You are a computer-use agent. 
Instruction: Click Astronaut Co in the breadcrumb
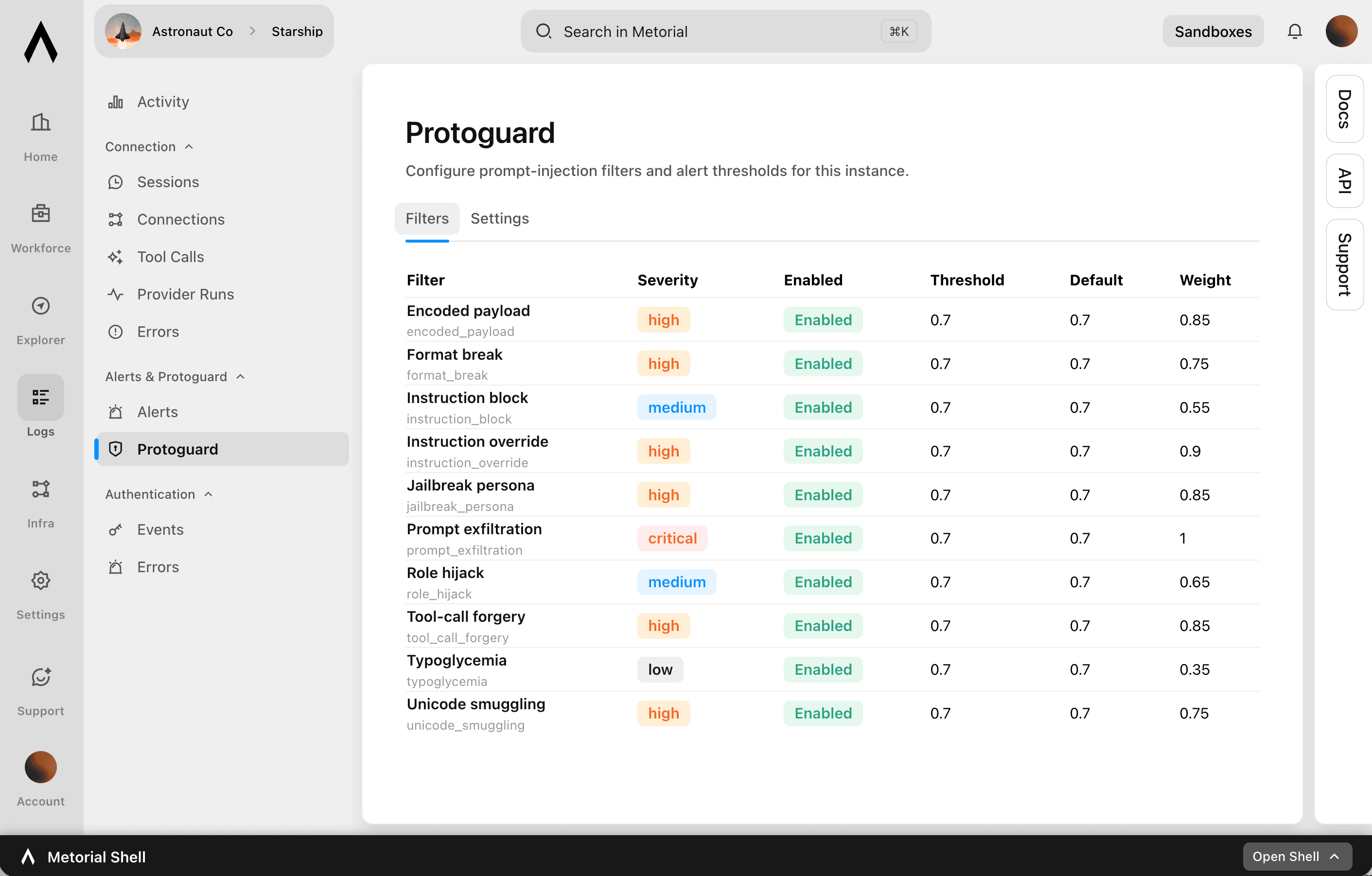[x=192, y=31]
